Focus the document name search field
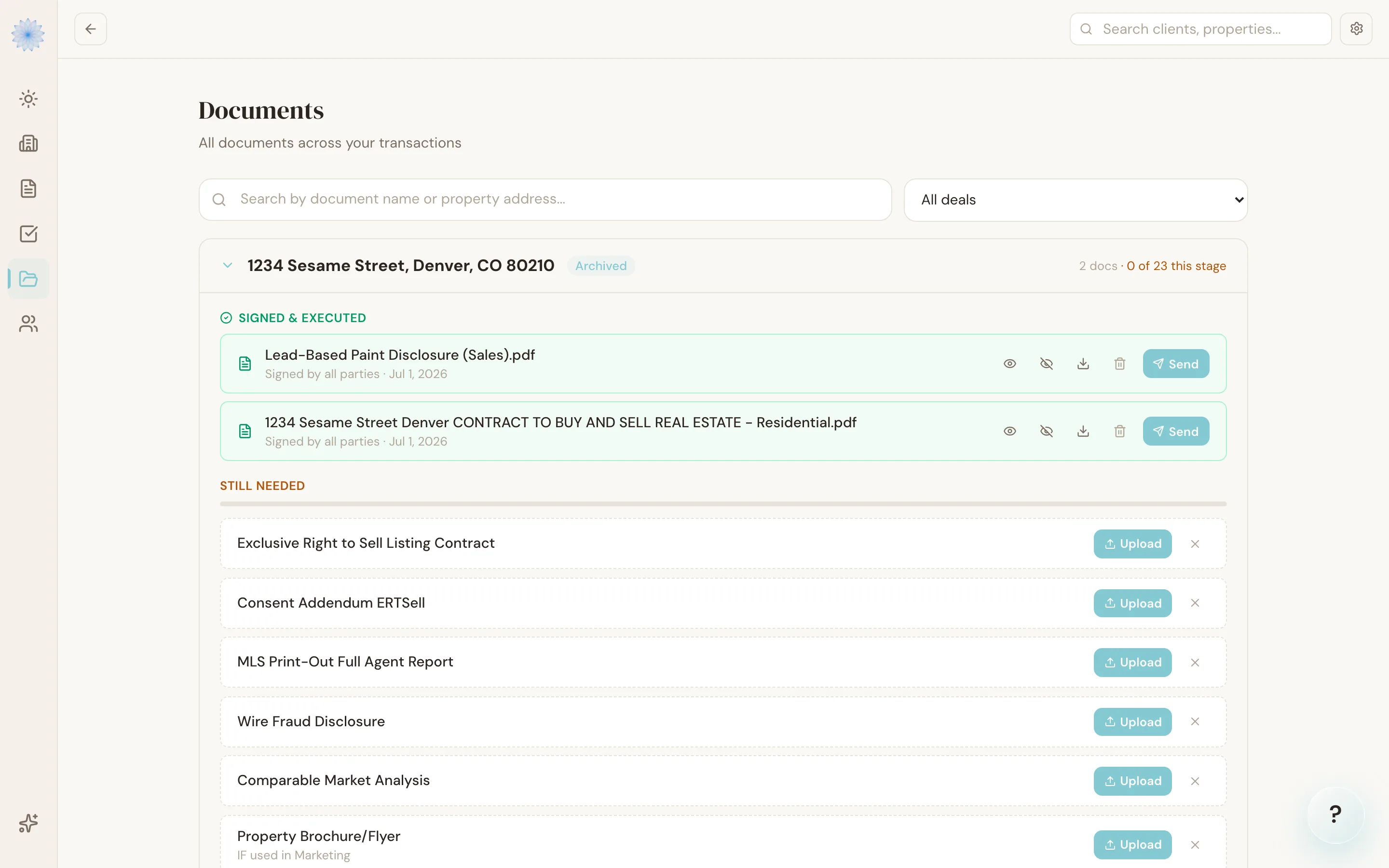This screenshot has height=868, width=1389. [x=545, y=199]
